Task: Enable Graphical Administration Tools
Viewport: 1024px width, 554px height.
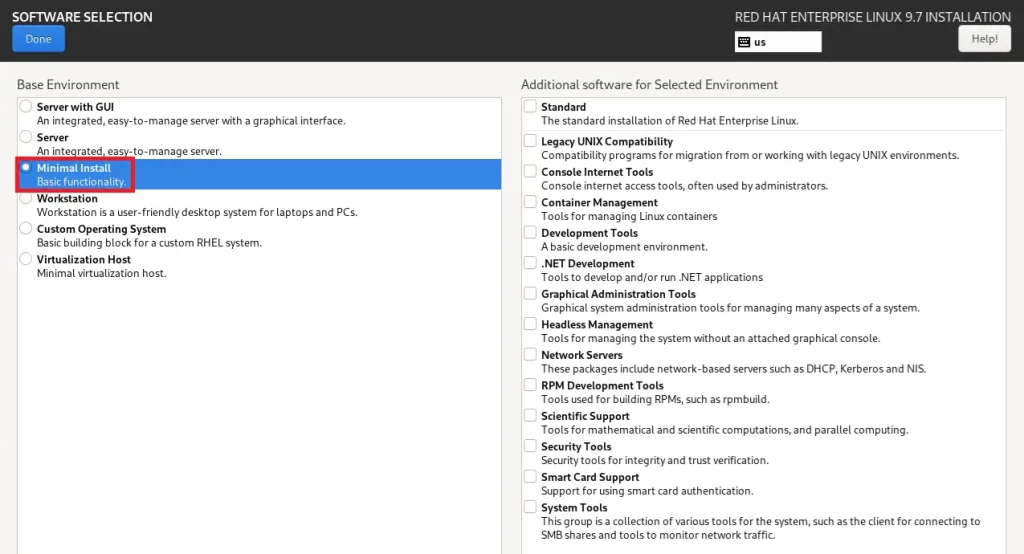Action: pos(530,294)
